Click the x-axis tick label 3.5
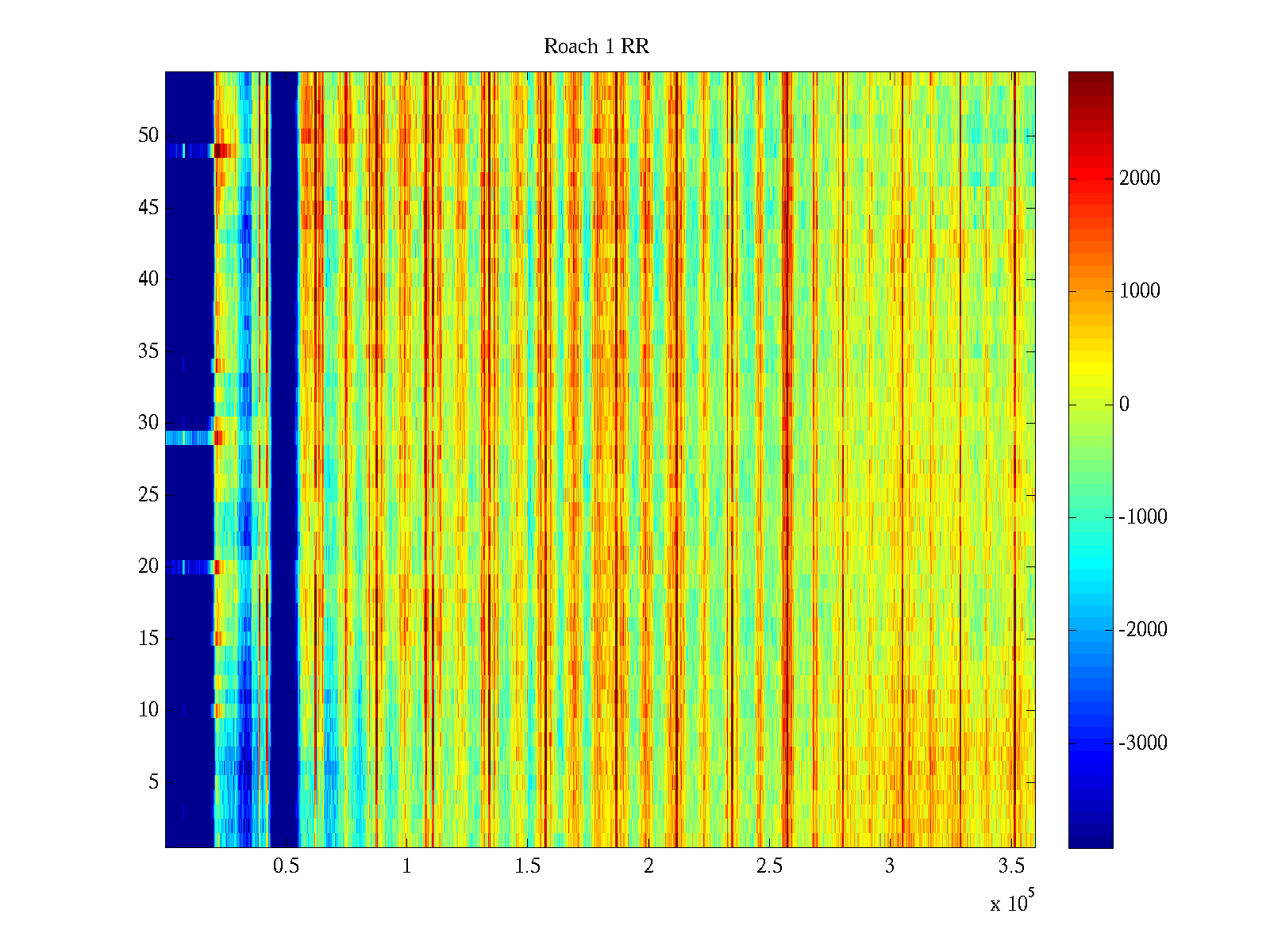1270x952 pixels. pyautogui.click(x=1010, y=866)
